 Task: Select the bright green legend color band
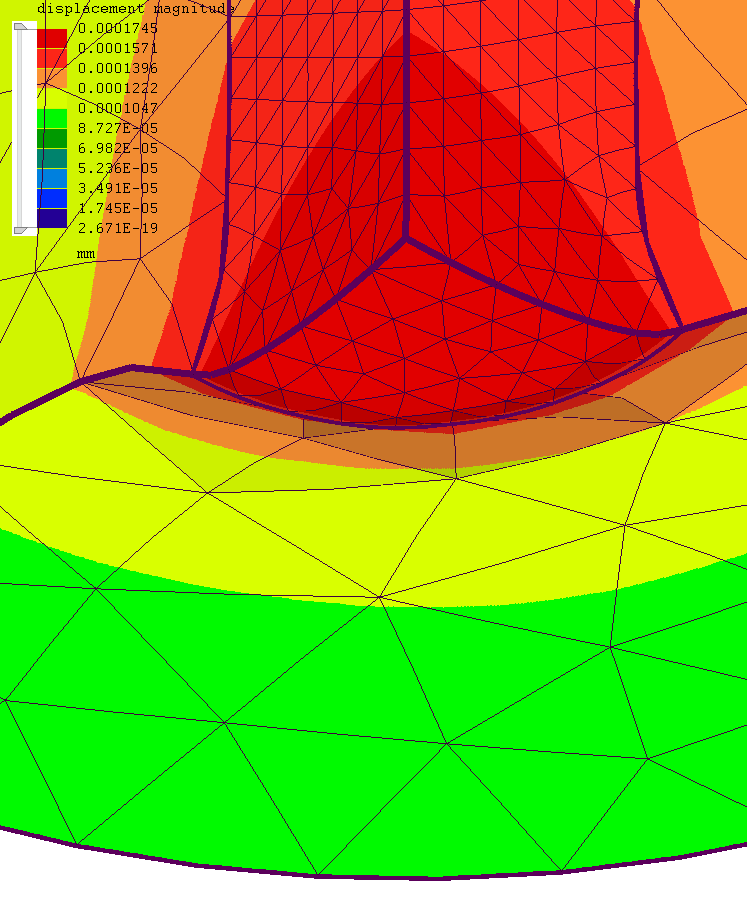tap(52, 119)
